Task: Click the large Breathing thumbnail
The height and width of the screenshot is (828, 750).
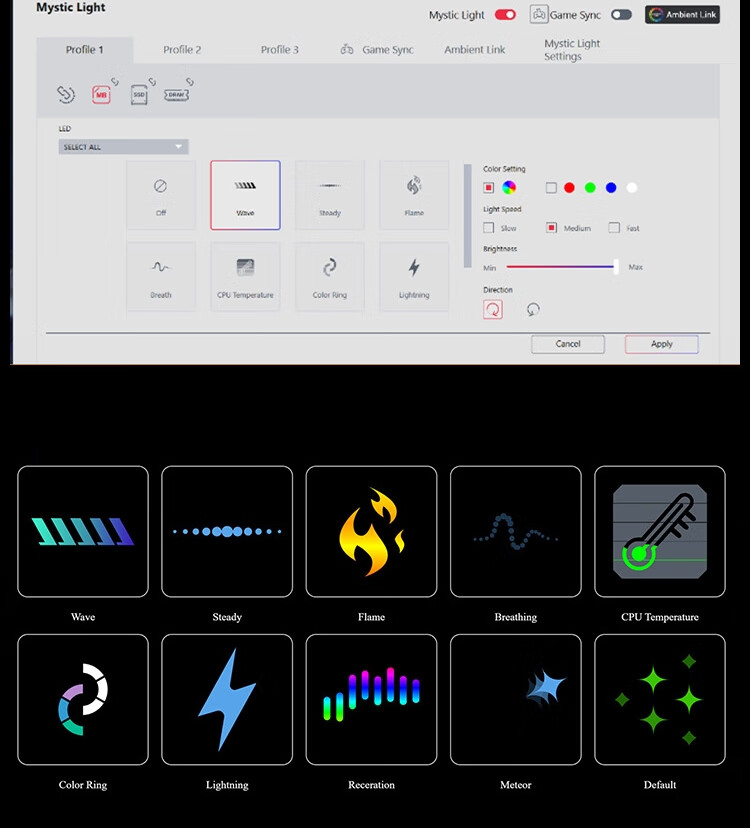Action: [x=515, y=531]
